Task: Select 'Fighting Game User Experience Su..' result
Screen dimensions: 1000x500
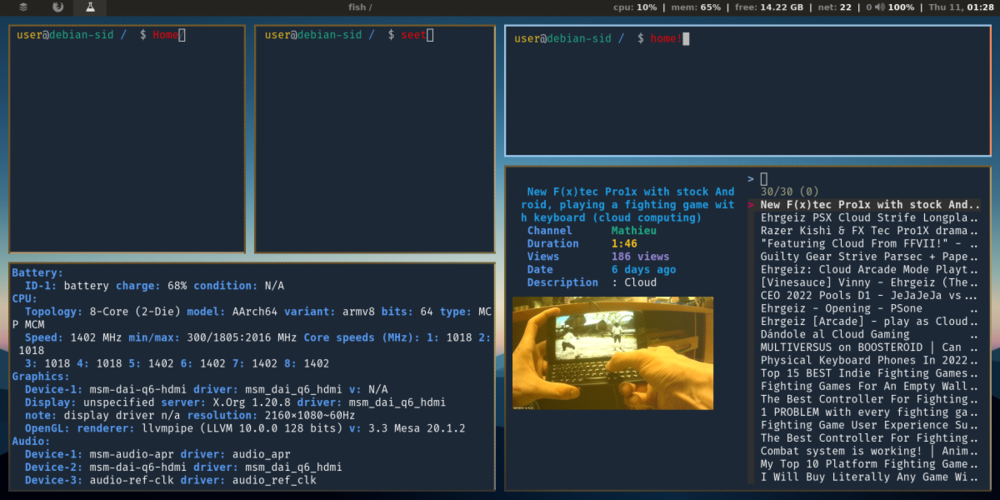Action: tap(869, 425)
